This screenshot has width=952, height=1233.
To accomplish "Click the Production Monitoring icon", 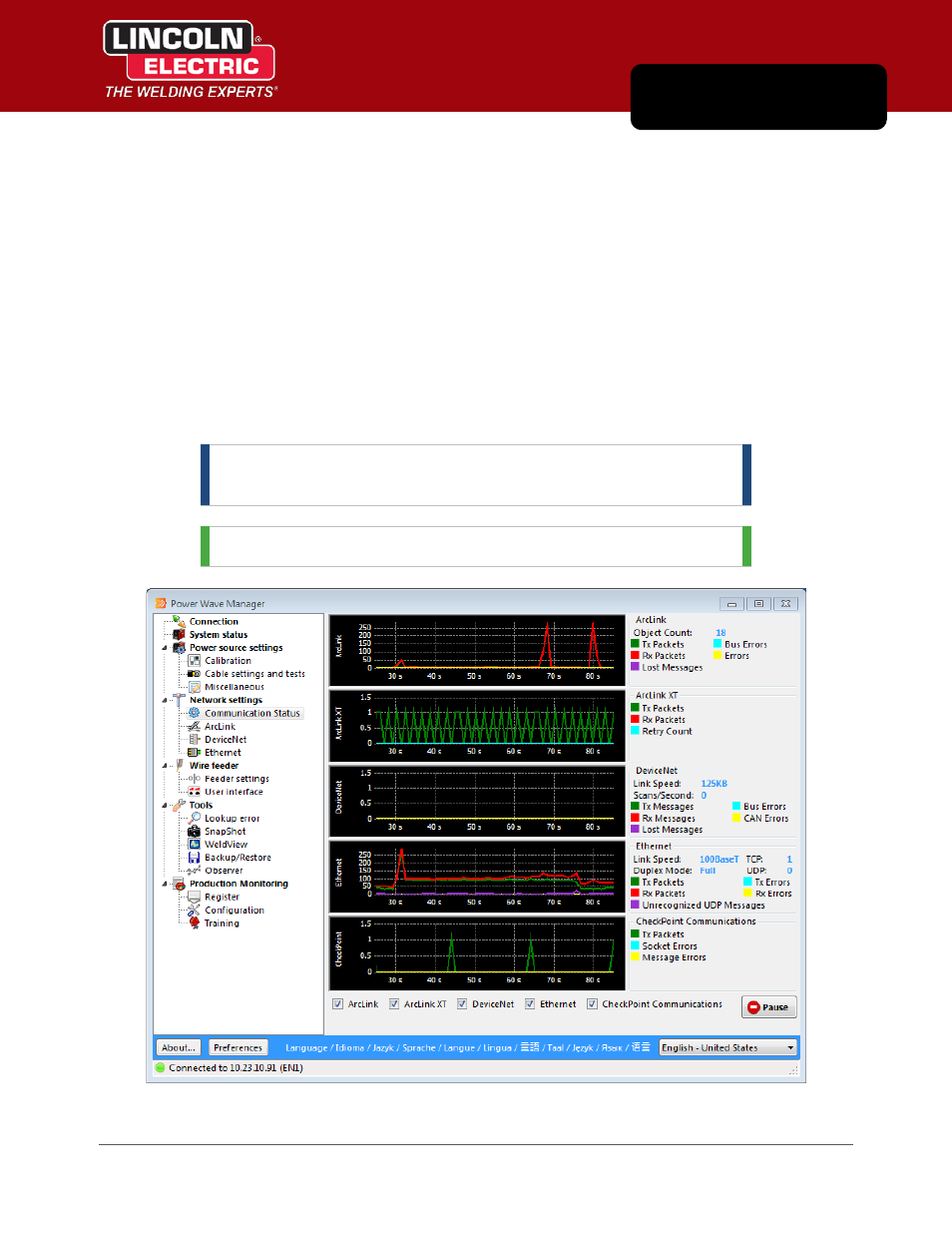I will (x=179, y=884).
